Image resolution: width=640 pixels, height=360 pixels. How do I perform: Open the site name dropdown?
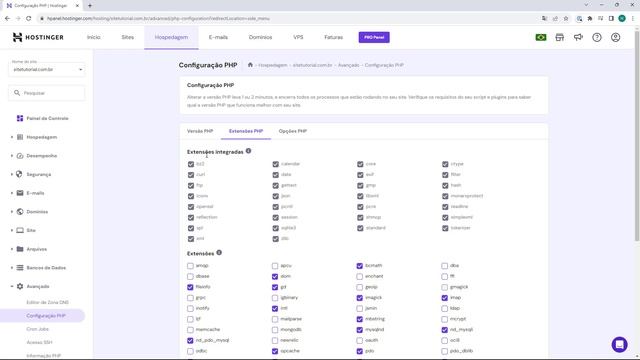pyautogui.click(x=47, y=68)
